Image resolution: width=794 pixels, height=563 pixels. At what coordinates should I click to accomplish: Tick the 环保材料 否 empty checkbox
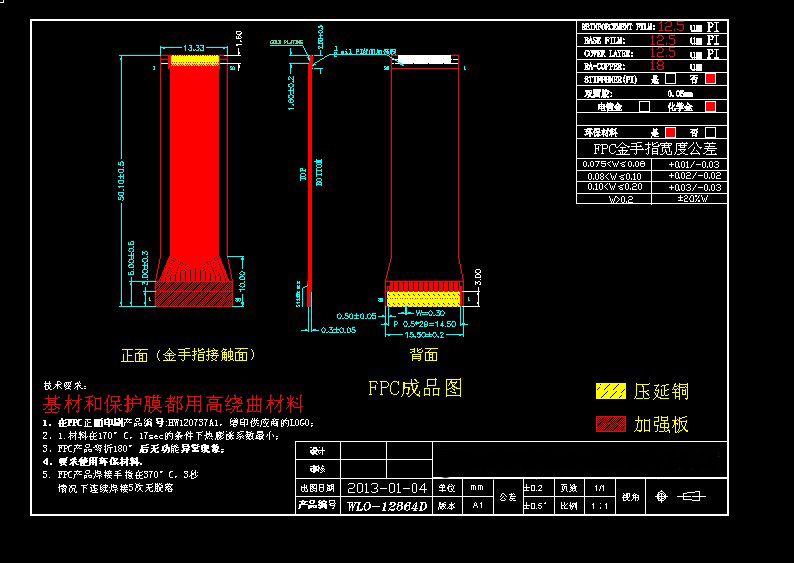coord(710,133)
